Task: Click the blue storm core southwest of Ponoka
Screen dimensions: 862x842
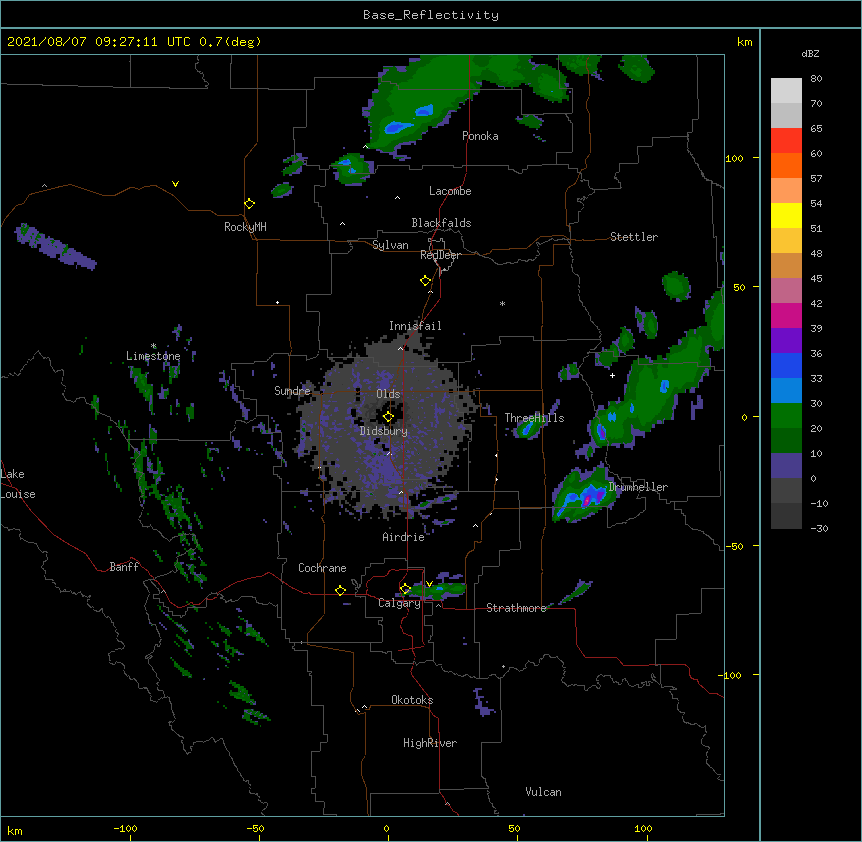Action: point(397,128)
